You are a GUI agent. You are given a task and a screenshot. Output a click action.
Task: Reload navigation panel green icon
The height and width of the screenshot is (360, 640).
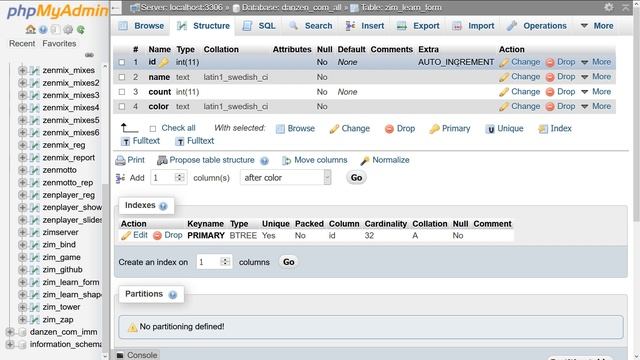pos(81,29)
